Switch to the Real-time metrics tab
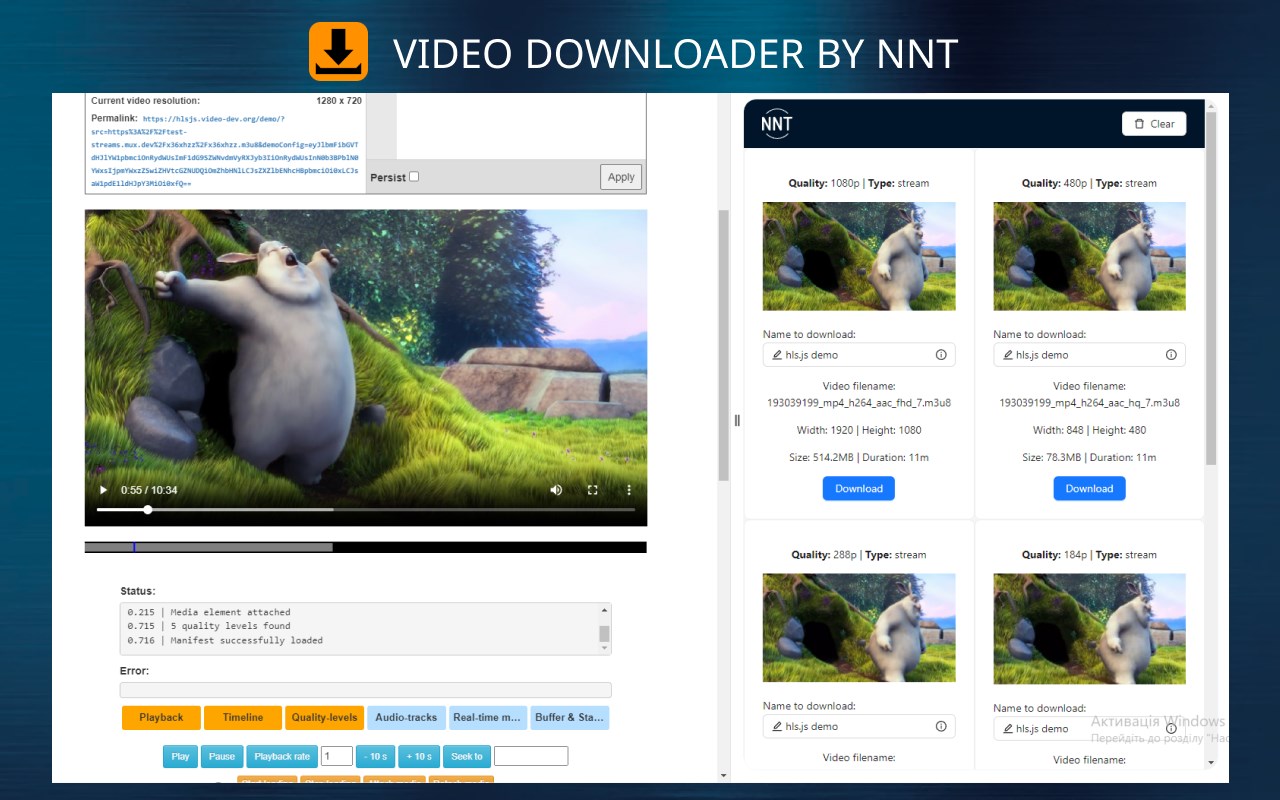This screenshot has width=1280, height=800. (x=488, y=717)
